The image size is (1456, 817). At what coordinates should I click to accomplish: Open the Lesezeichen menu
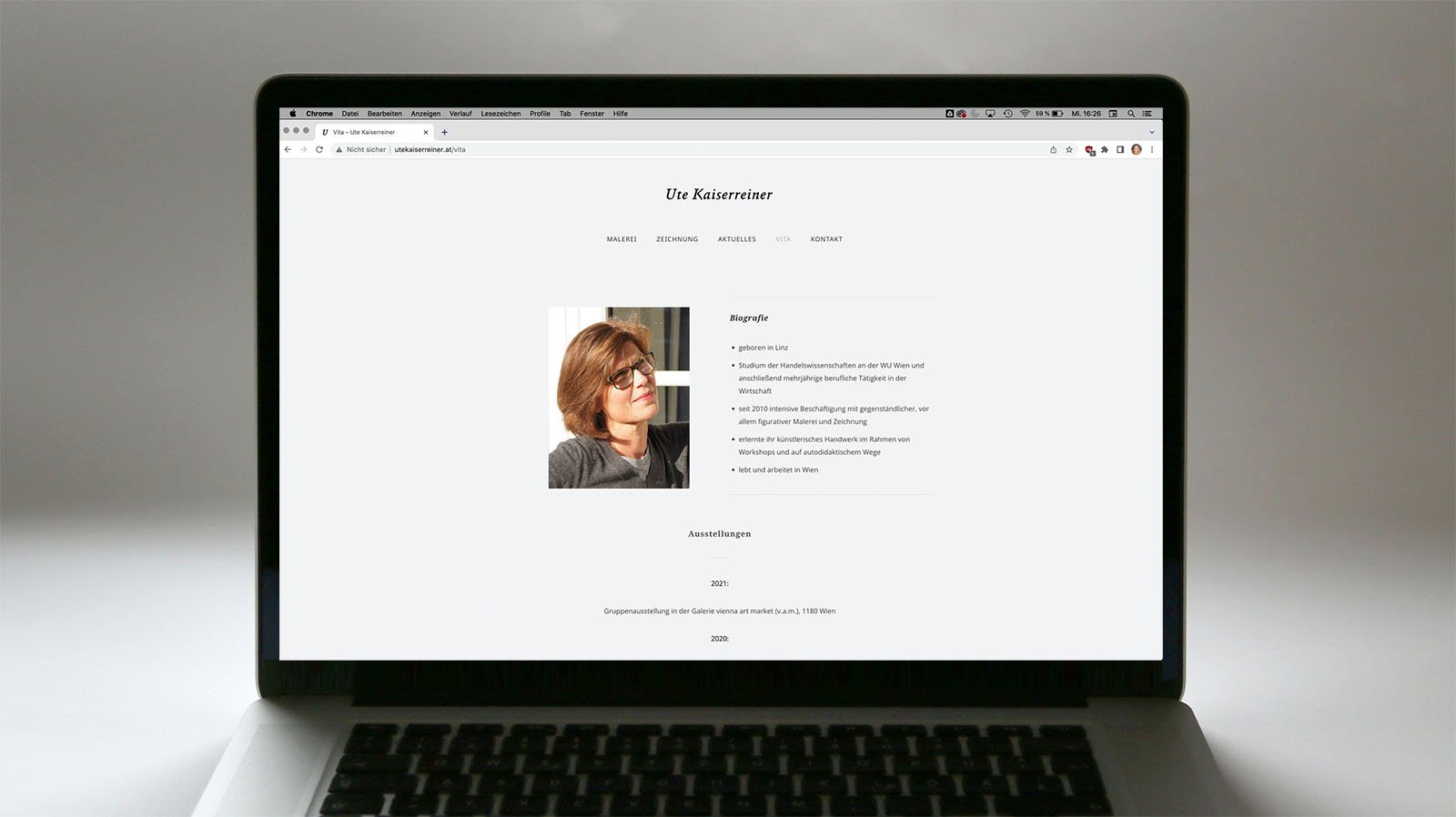tap(501, 114)
